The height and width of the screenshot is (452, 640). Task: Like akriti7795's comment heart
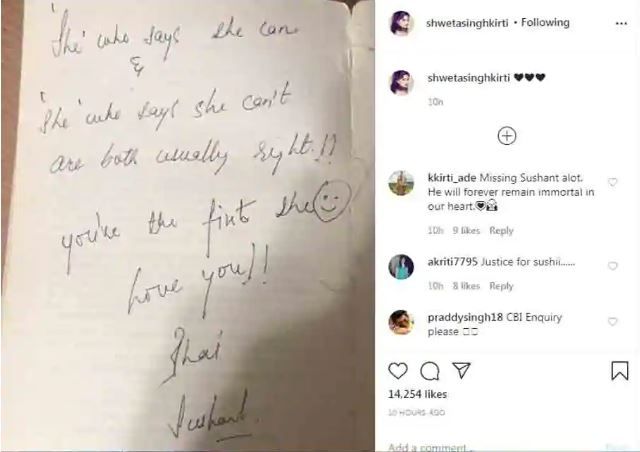[612, 266]
